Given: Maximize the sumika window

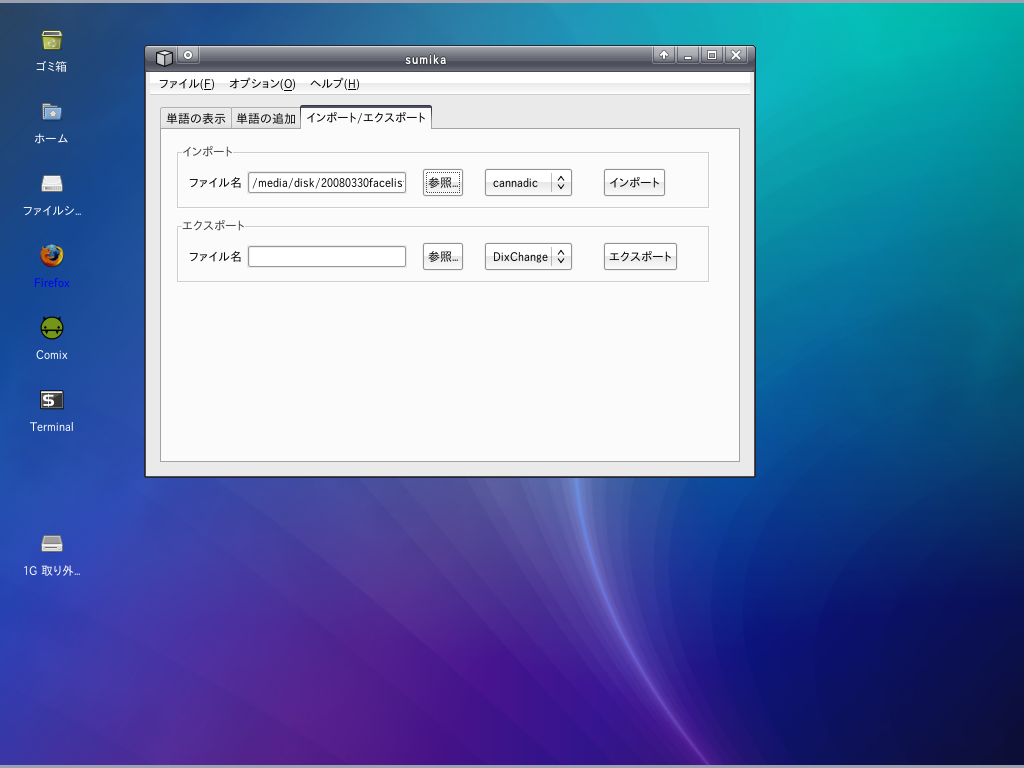Looking at the screenshot, I should 712,55.
